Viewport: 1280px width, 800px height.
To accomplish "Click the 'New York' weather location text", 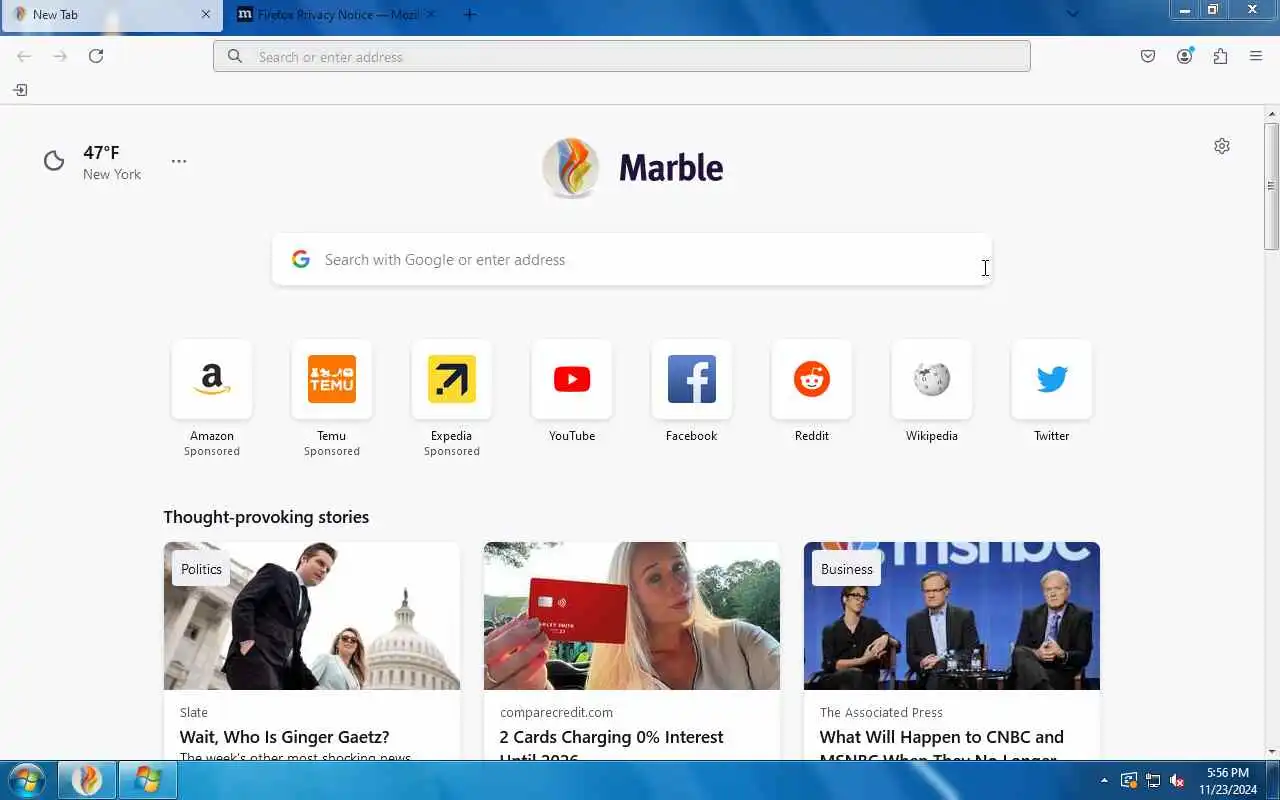I will point(112,174).
